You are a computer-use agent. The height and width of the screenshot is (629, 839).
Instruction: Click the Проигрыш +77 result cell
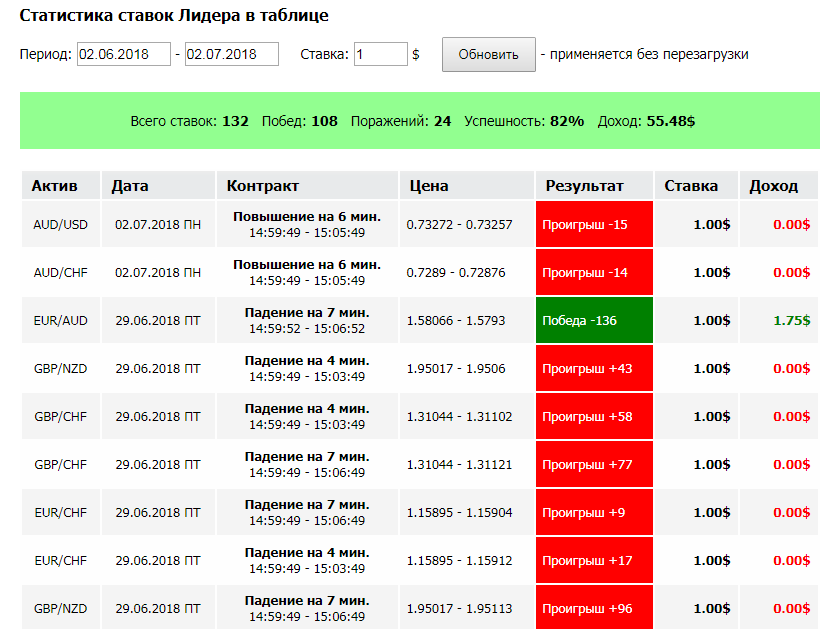click(x=594, y=465)
